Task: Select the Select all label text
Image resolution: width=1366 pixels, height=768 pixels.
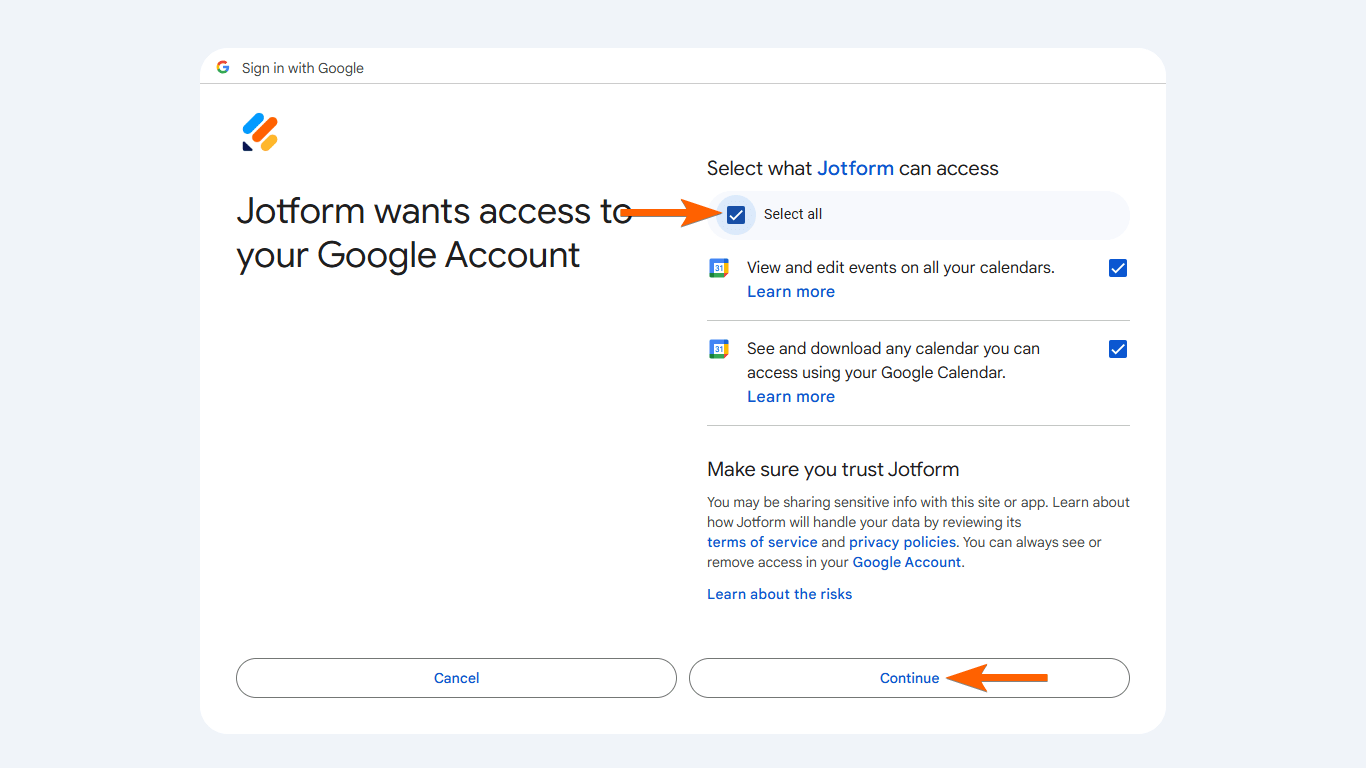Action: point(792,214)
